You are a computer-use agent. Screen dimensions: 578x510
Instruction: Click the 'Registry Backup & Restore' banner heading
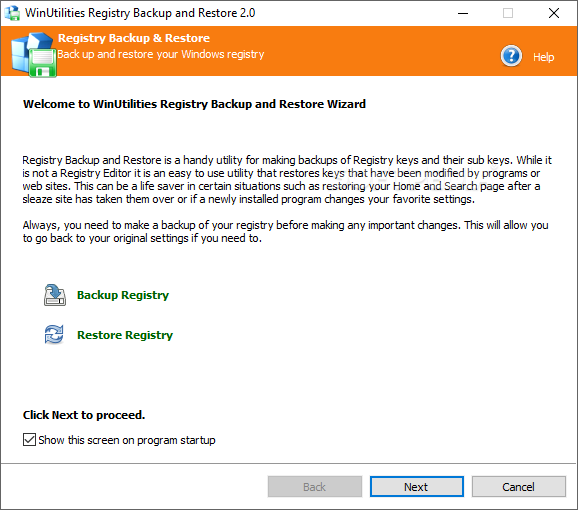tap(134, 38)
